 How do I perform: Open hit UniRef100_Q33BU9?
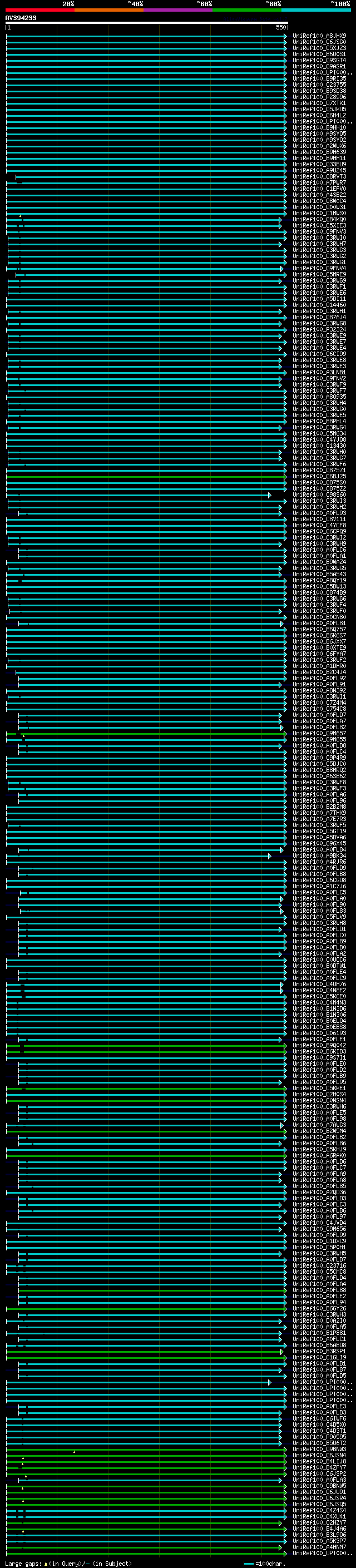point(319,164)
